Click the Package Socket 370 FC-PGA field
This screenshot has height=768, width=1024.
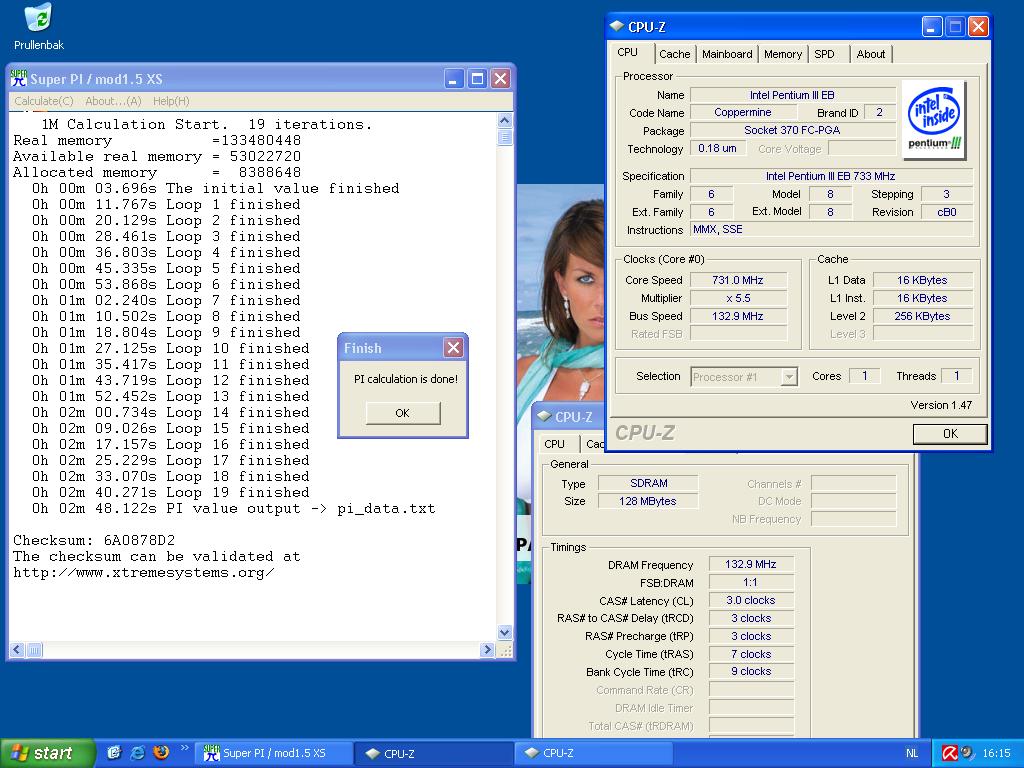(792, 130)
